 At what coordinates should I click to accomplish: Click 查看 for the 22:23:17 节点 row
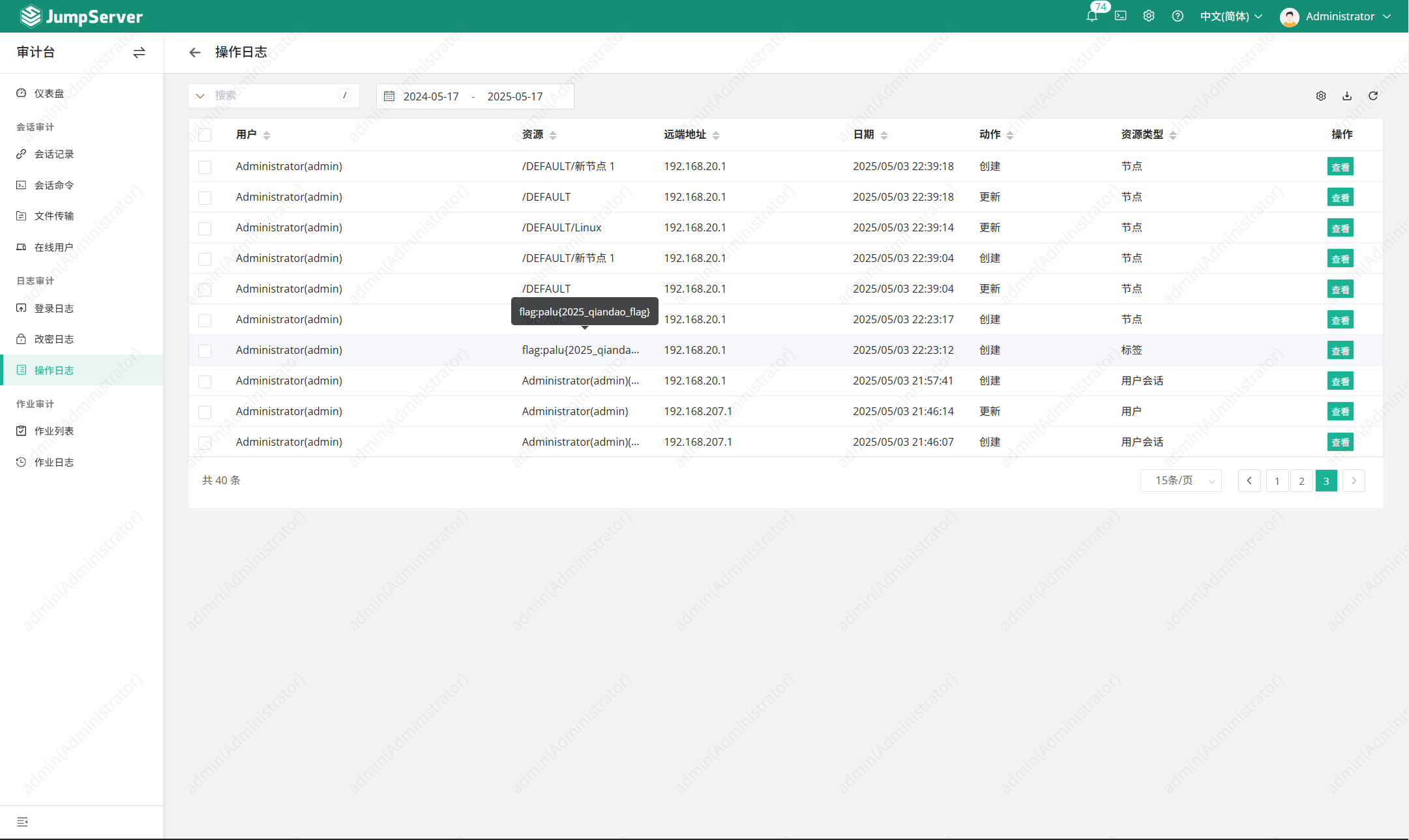(x=1340, y=320)
